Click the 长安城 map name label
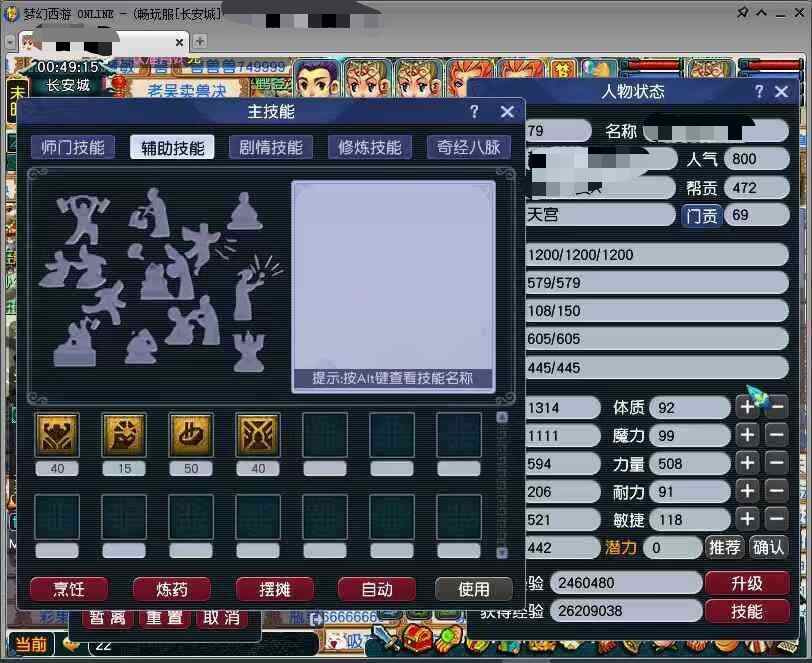812x663 pixels. pos(68,85)
